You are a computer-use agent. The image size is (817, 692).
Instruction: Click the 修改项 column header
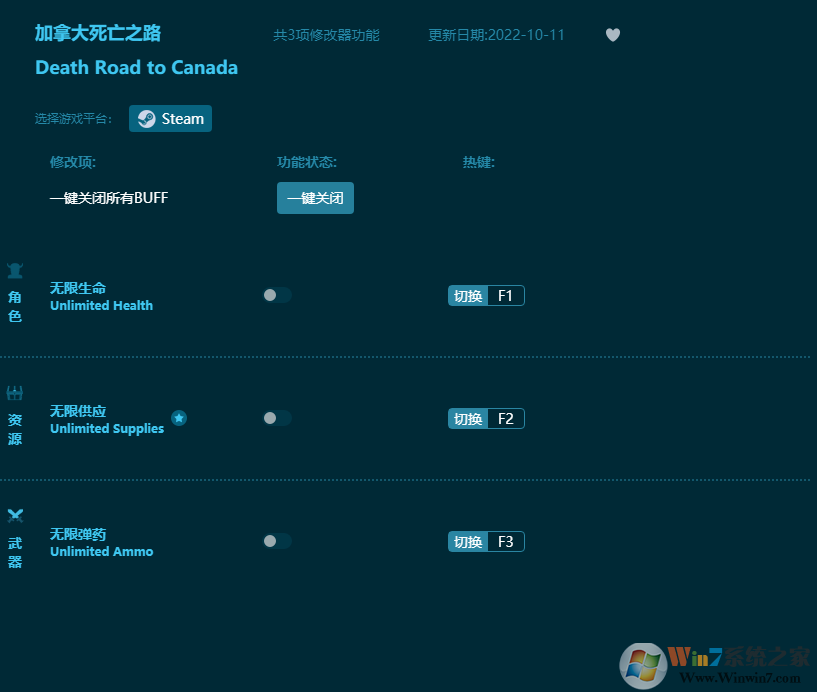[73, 163]
